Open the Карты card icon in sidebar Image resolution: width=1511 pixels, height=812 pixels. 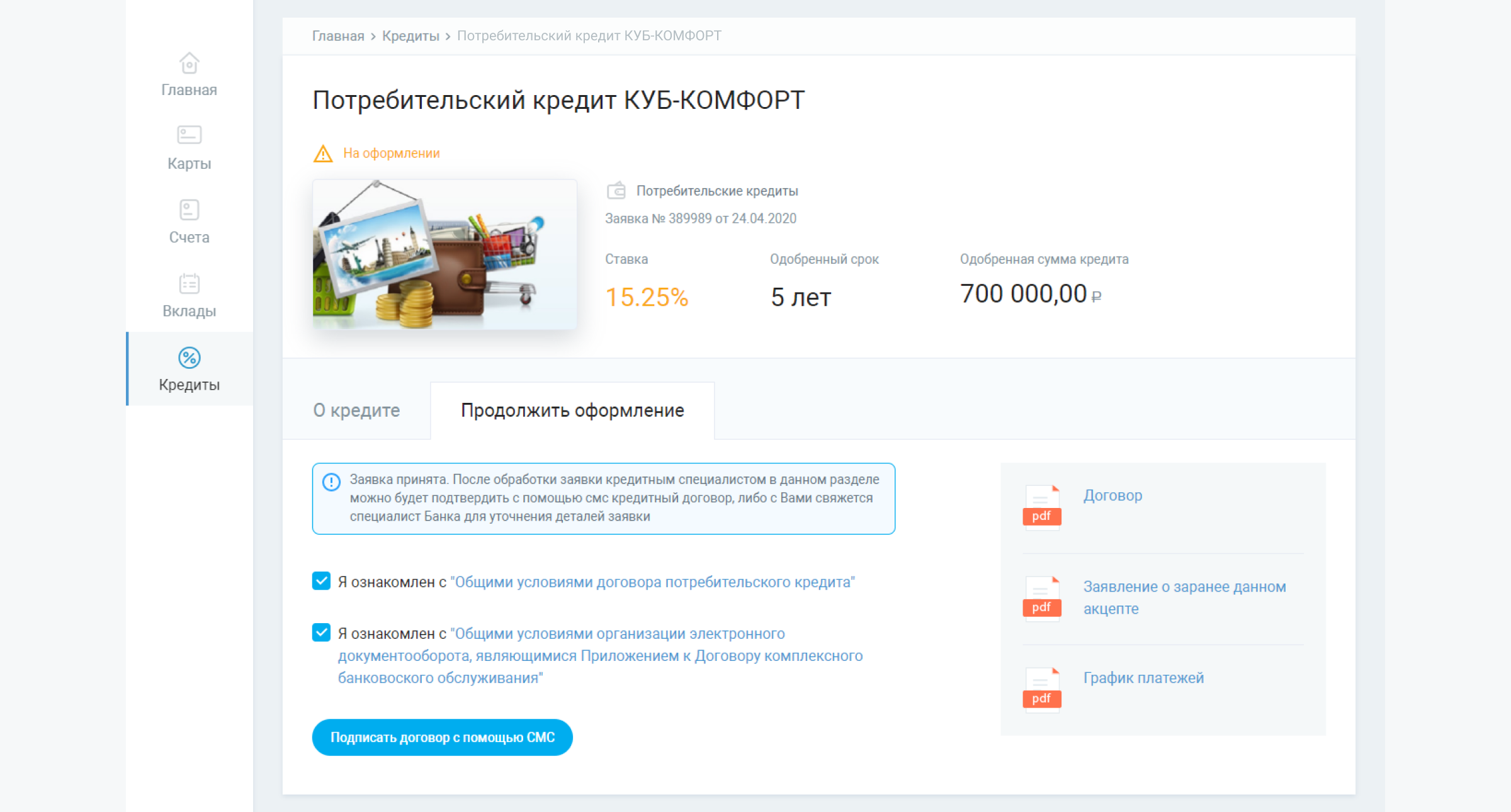click(189, 135)
